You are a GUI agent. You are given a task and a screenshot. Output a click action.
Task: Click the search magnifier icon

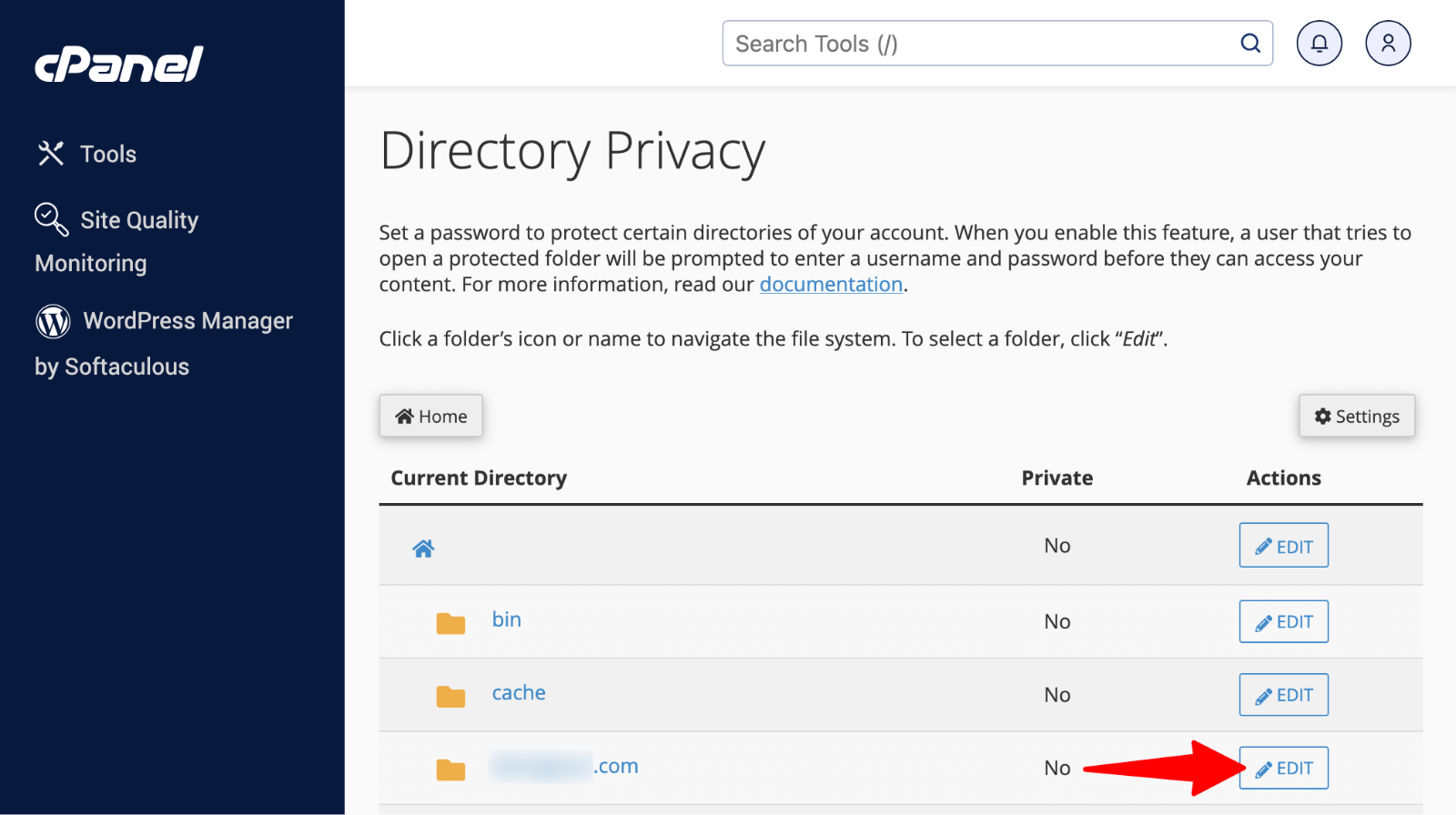click(x=1250, y=44)
